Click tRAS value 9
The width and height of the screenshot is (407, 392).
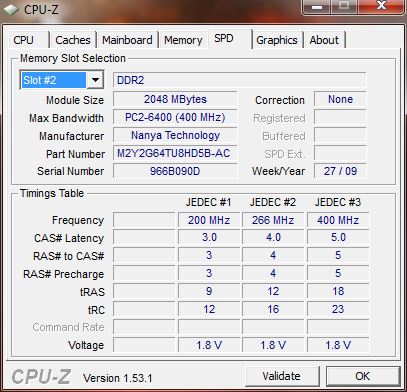pos(209,291)
